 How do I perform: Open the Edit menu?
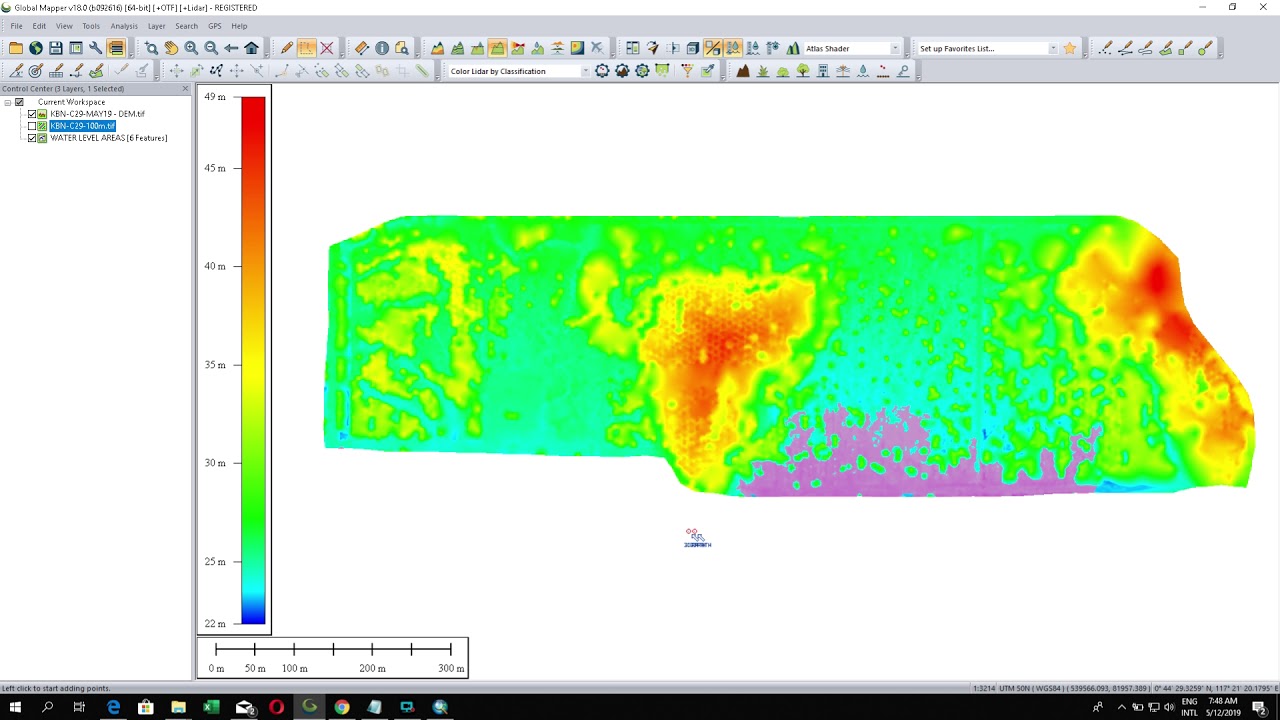pos(39,26)
